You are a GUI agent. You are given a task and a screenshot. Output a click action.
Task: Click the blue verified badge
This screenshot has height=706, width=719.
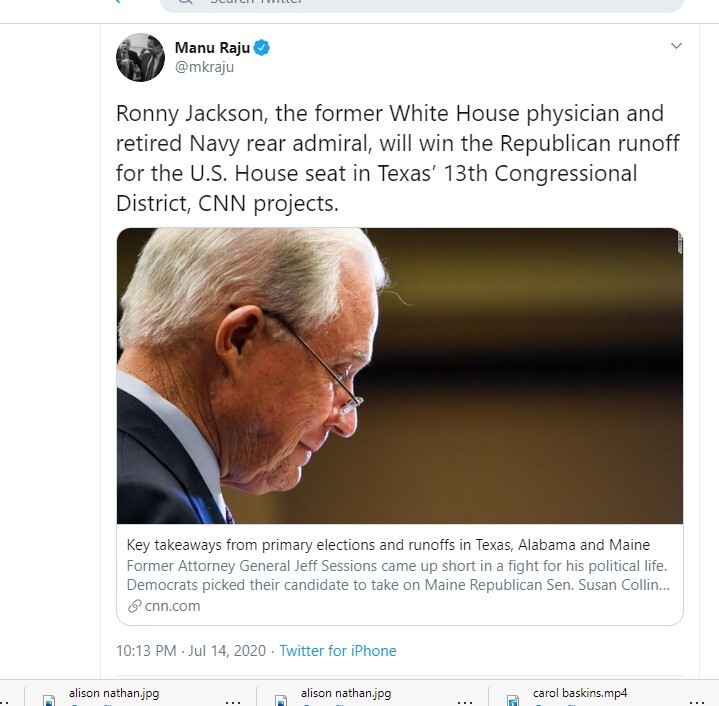[261, 48]
